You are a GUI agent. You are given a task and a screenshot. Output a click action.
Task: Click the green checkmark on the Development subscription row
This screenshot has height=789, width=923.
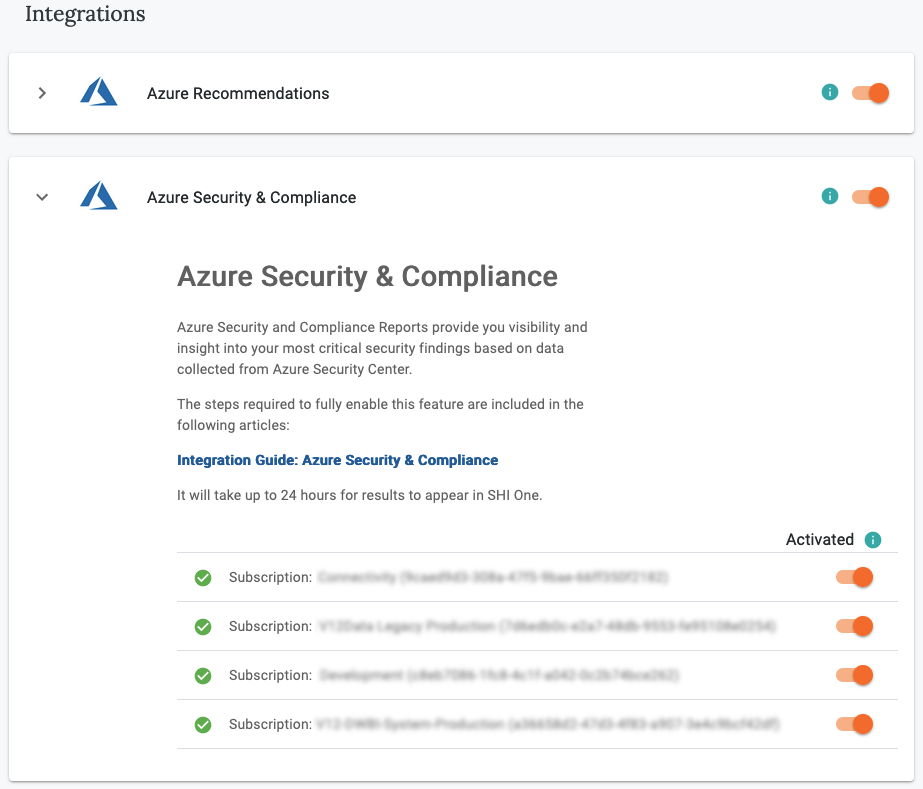pos(203,675)
